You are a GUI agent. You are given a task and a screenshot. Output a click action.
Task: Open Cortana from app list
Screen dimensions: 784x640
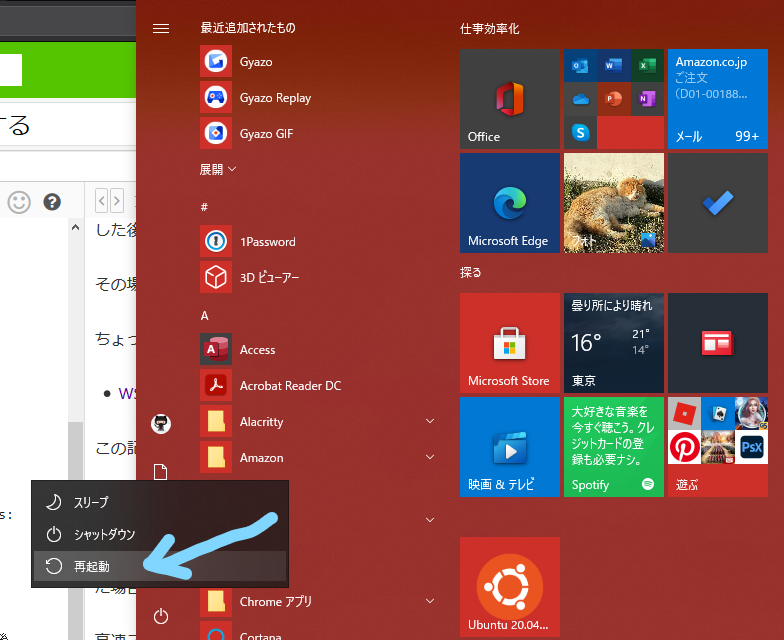point(318,630)
